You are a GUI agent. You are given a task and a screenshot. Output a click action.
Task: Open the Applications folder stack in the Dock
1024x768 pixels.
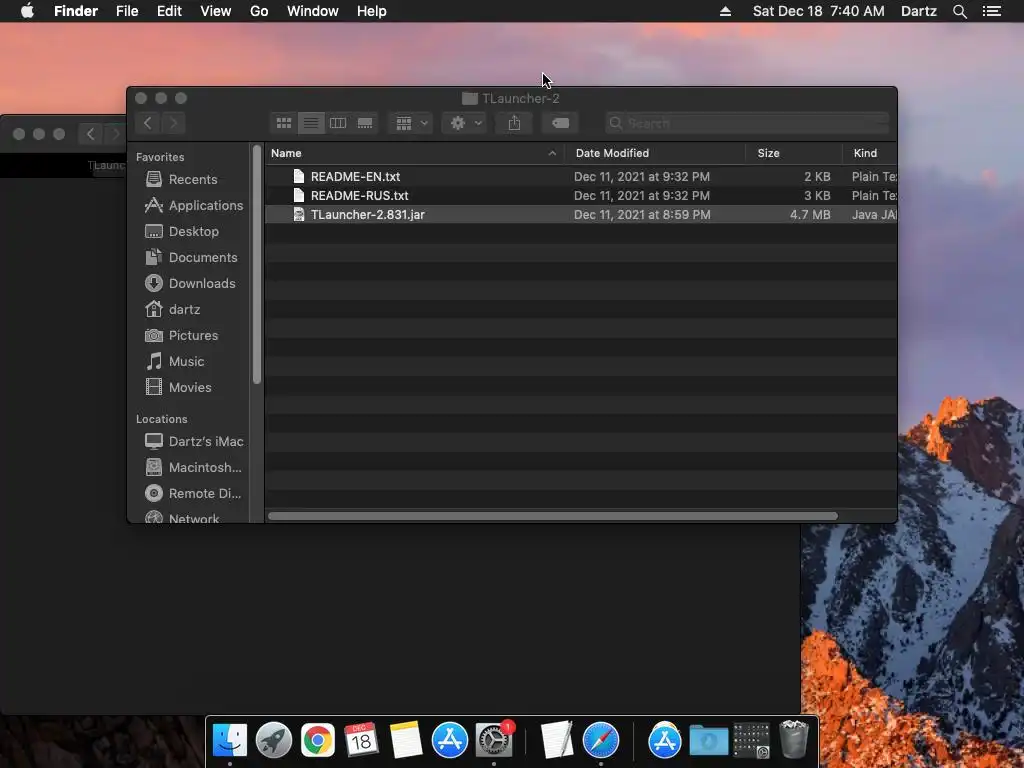click(x=665, y=740)
